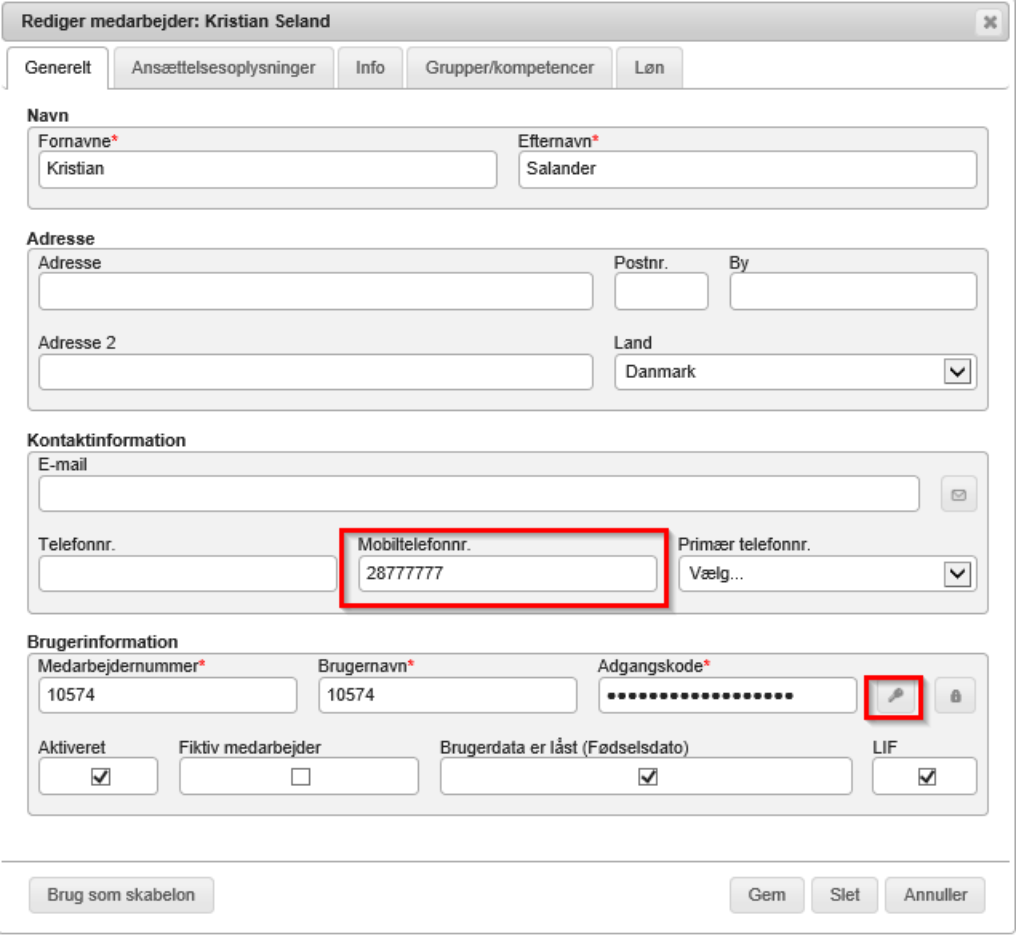Click Brug som skabelon button
Image resolution: width=1016 pixels, height=936 pixels.
[121, 895]
